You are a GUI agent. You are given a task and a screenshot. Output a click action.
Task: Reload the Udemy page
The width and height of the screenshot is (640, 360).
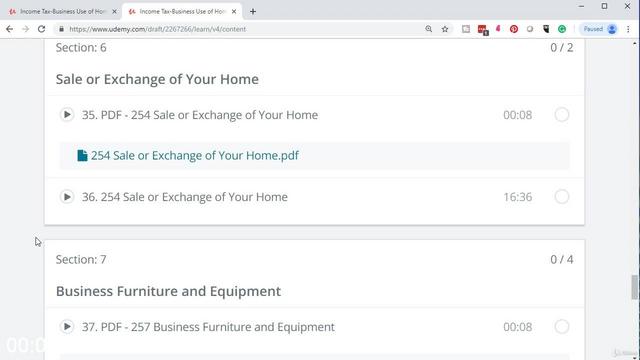pos(41,29)
